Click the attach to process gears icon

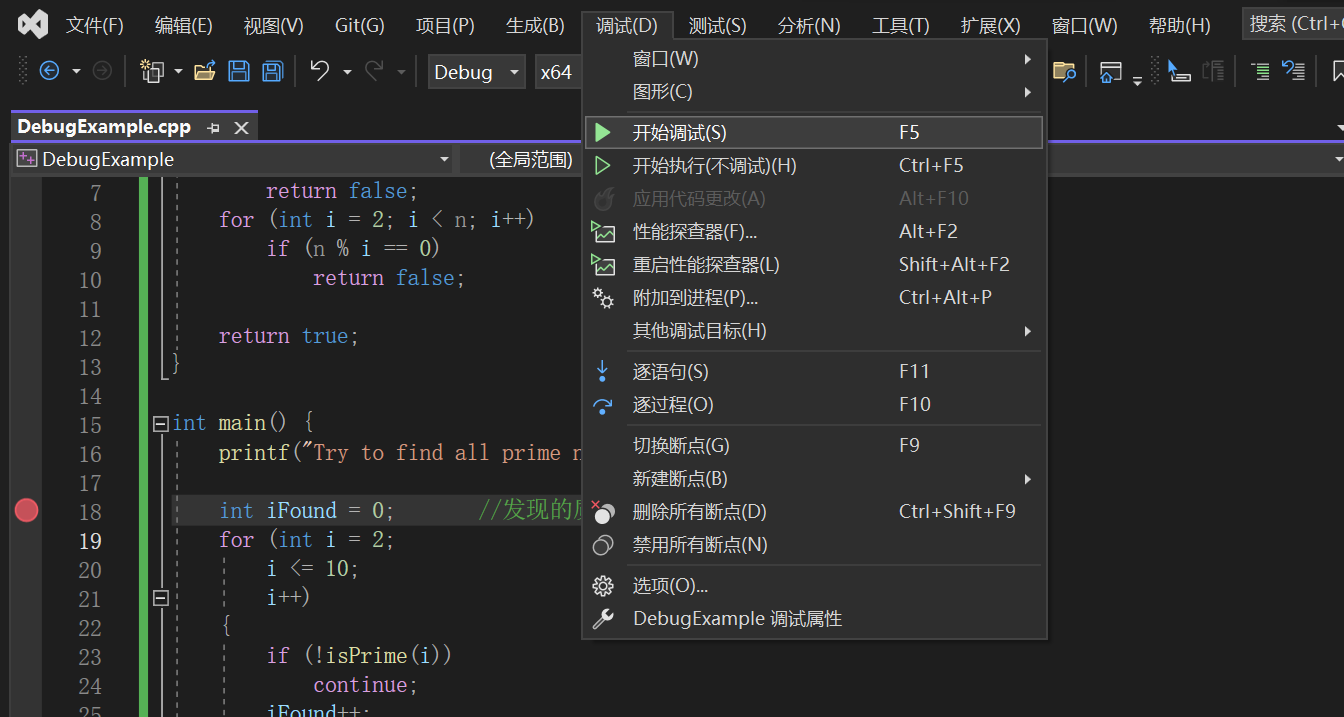pos(603,297)
